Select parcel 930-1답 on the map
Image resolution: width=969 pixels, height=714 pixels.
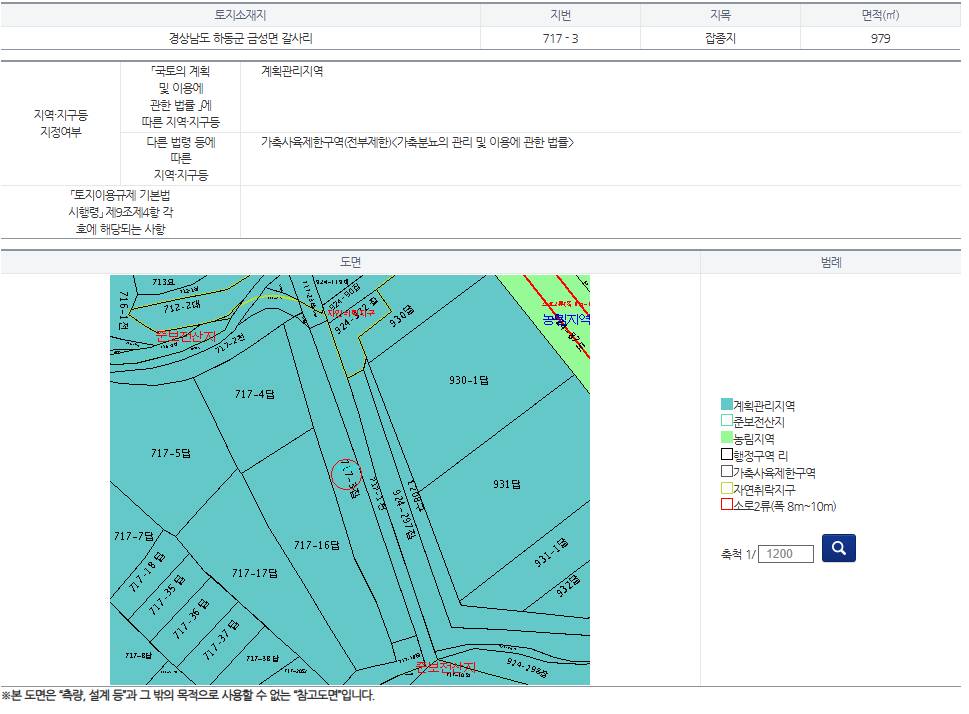click(469, 380)
